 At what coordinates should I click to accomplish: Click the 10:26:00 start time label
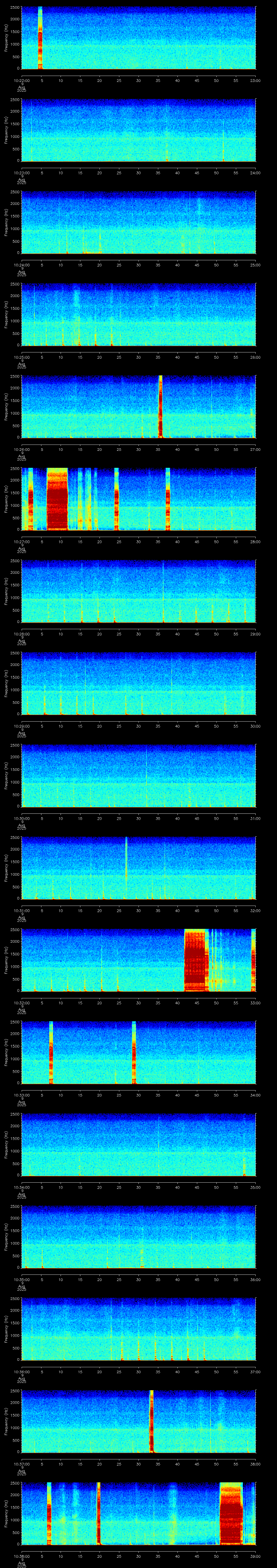(x=21, y=449)
